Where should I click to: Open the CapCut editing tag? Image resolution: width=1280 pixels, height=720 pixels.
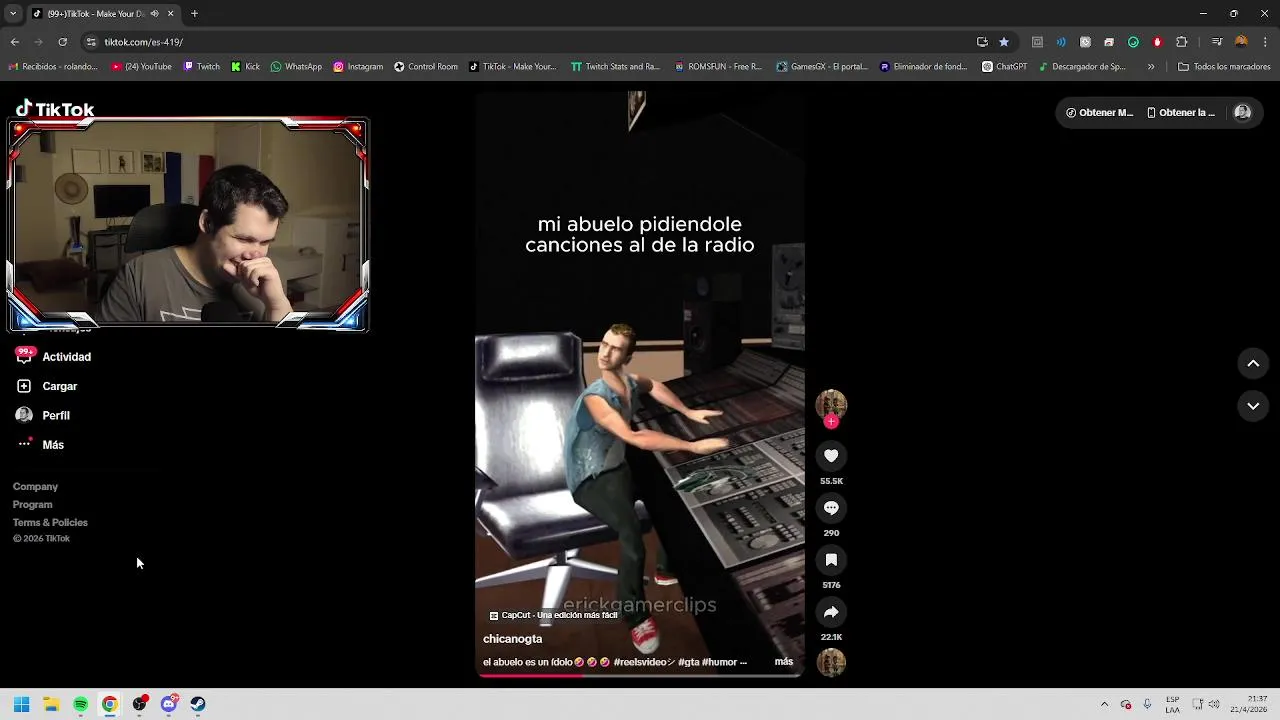tap(553, 615)
